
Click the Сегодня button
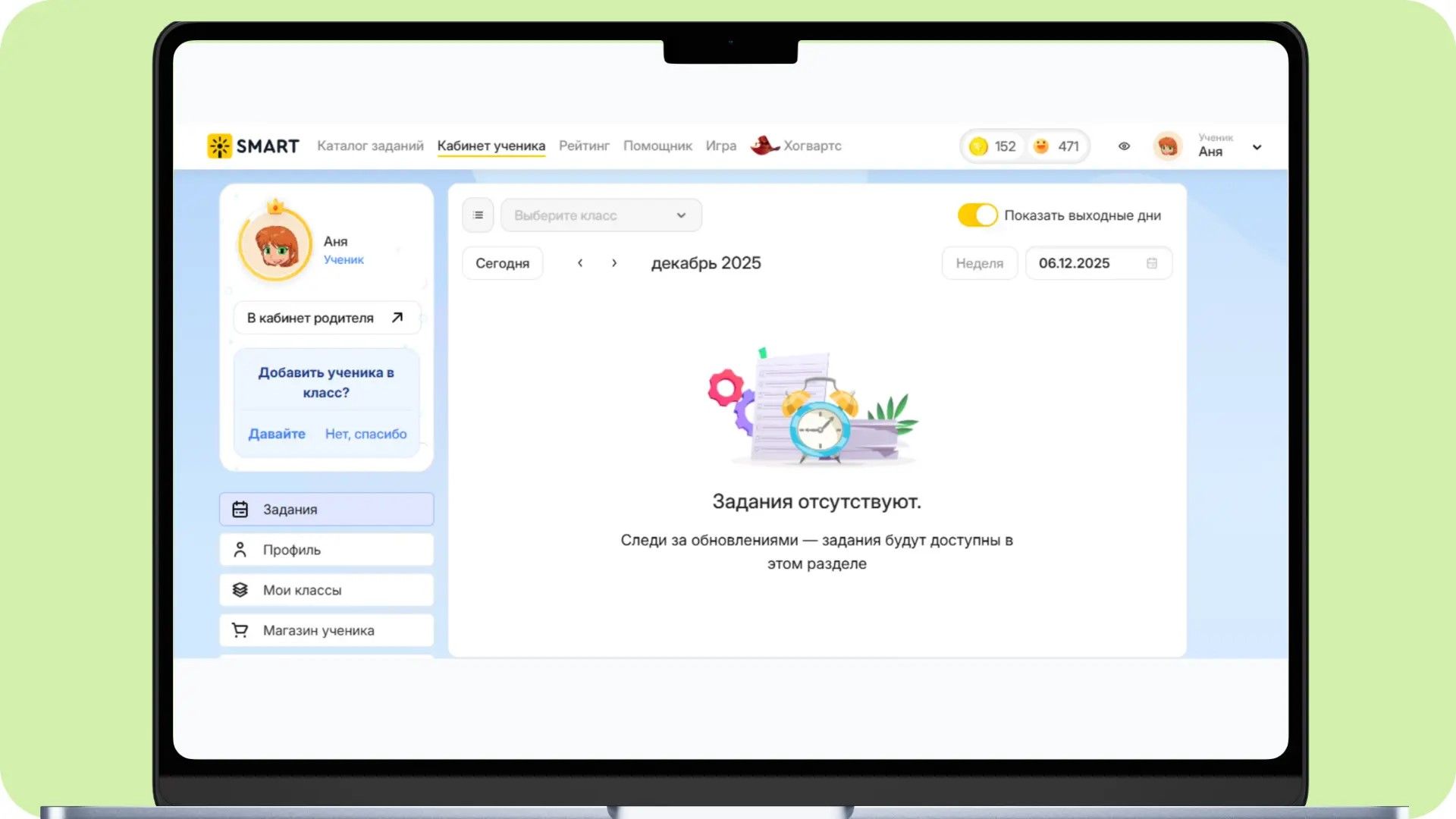click(x=503, y=263)
